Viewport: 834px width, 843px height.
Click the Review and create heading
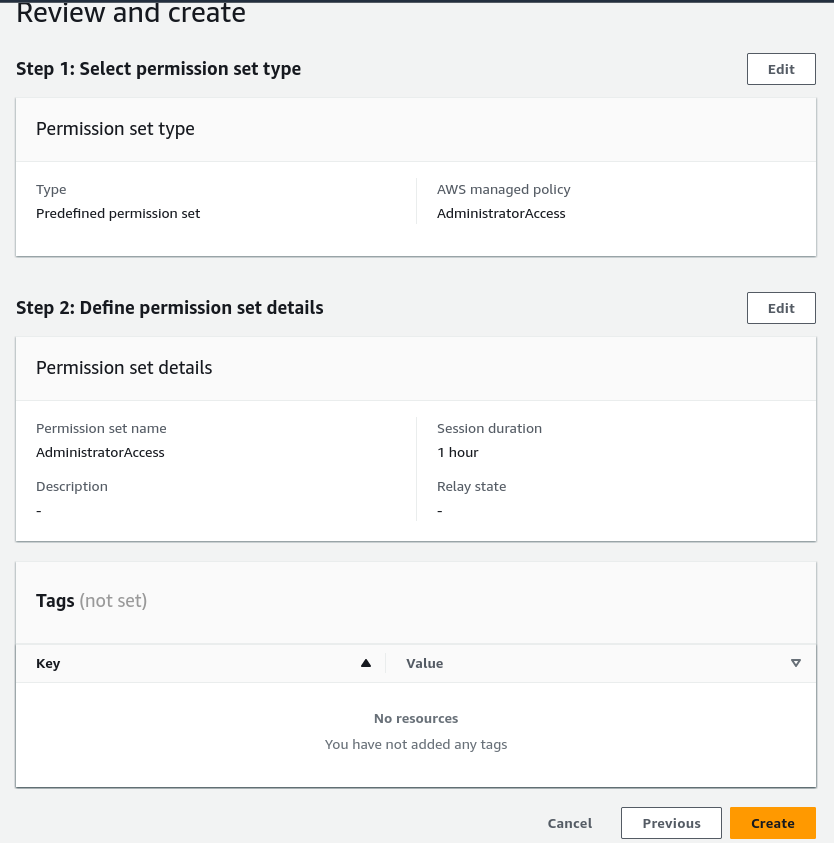[130, 14]
